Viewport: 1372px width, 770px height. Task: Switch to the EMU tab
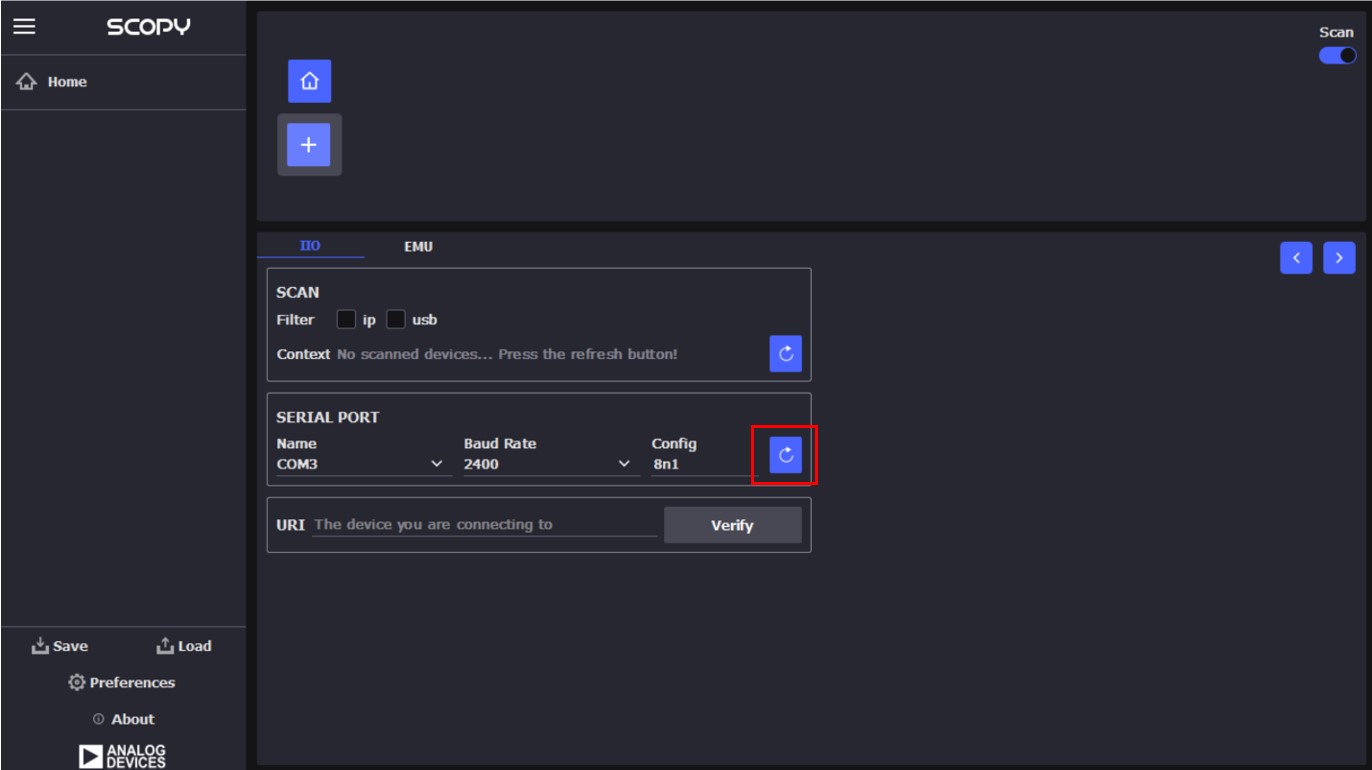tap(418, 246)
